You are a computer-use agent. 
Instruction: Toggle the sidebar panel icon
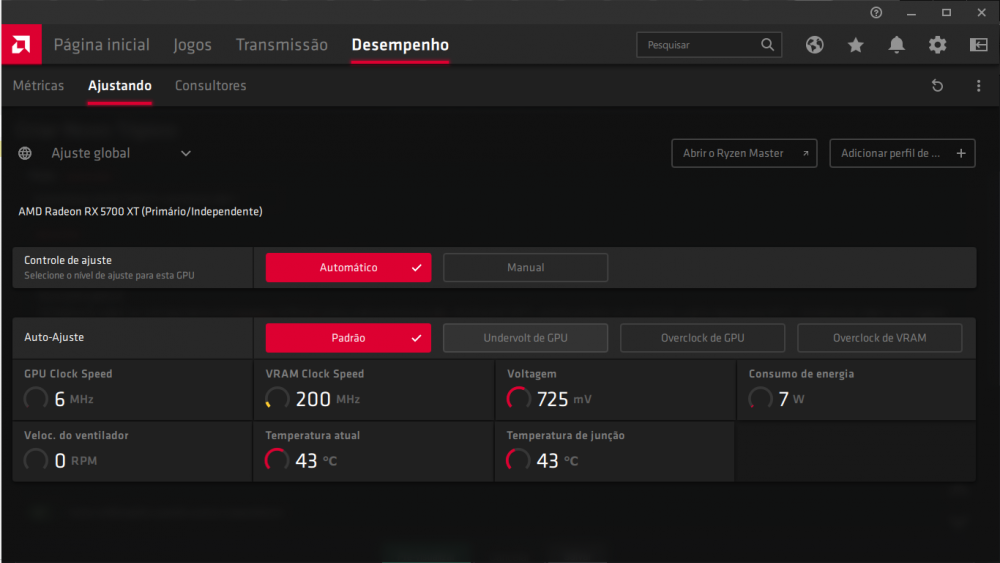point(978,45)
